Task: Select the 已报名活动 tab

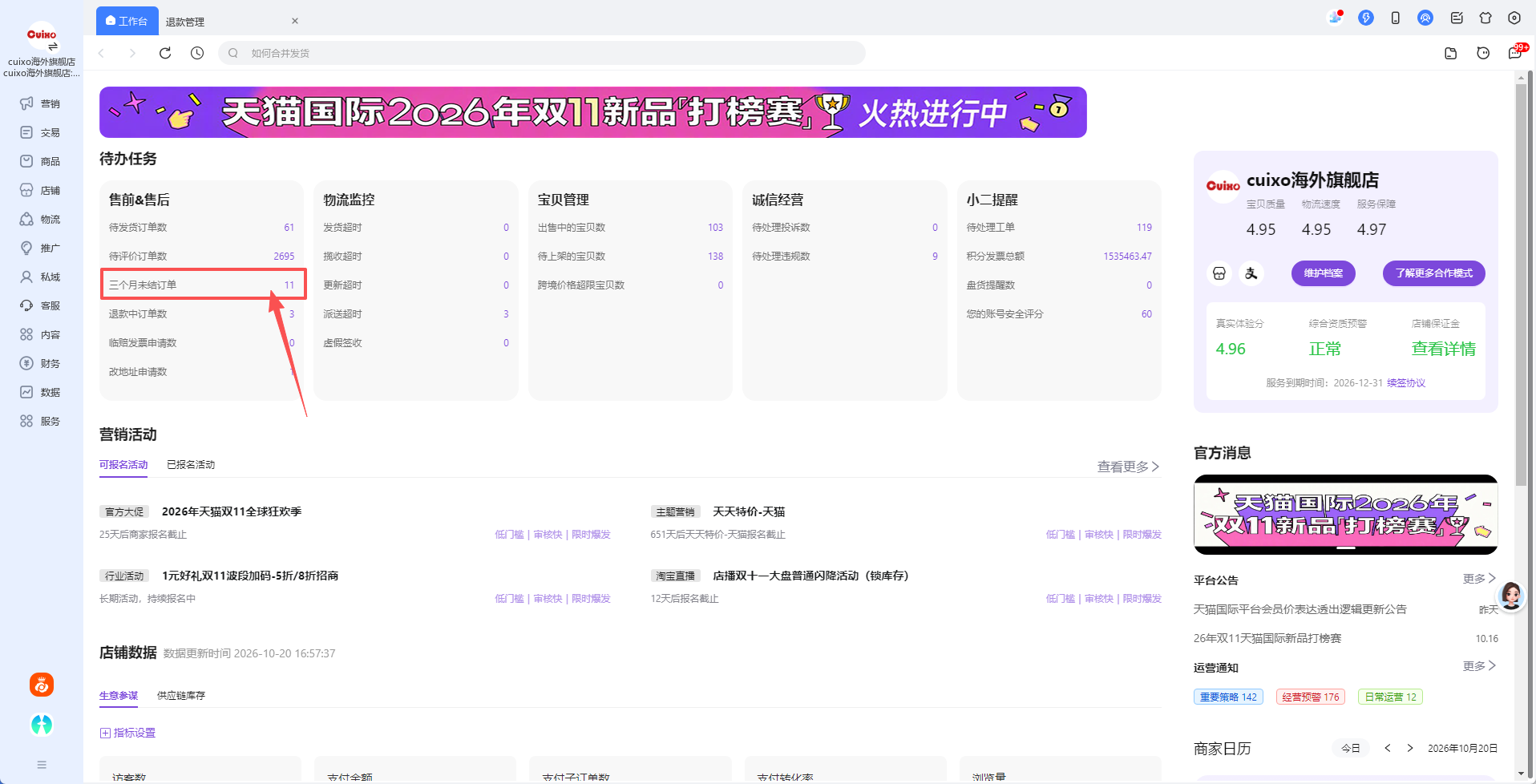Action: click(191, 465)
